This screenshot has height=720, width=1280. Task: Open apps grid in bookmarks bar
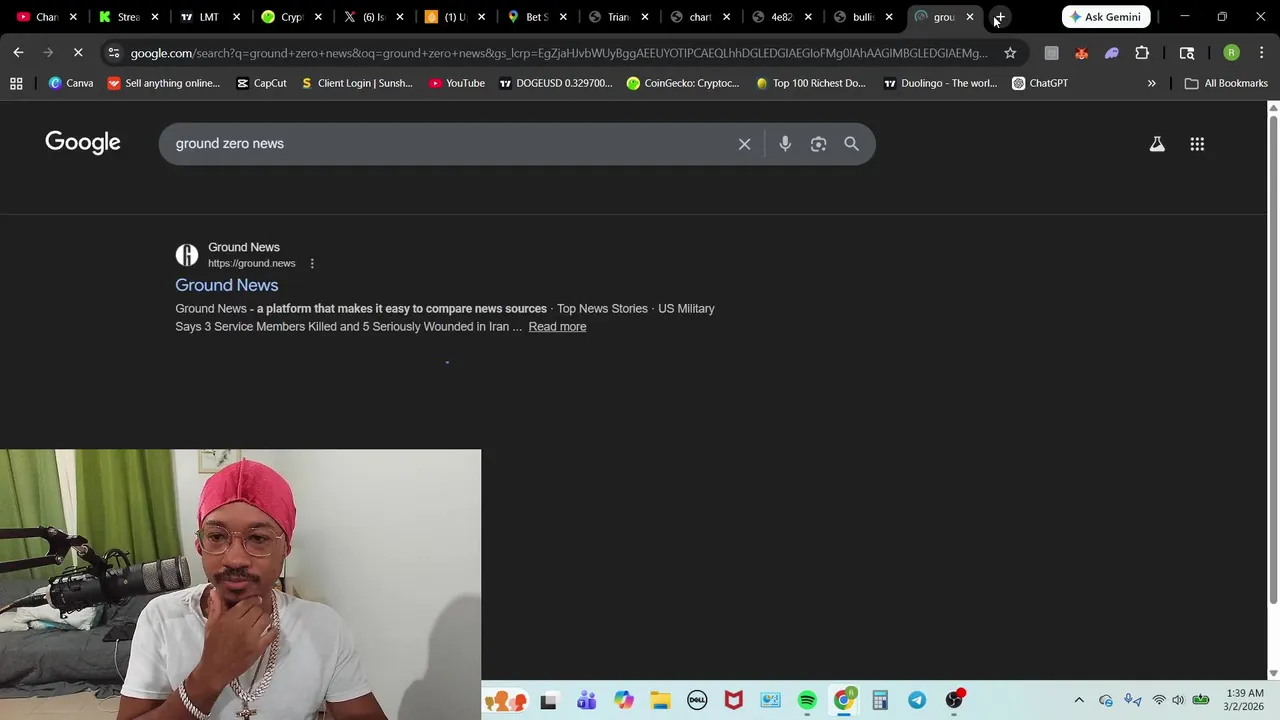pyautogui.click(x=16, y=83)
